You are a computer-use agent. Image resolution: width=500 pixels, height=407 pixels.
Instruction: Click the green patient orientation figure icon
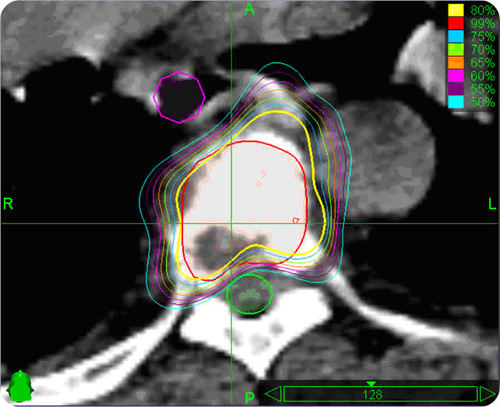pos(20,386)
